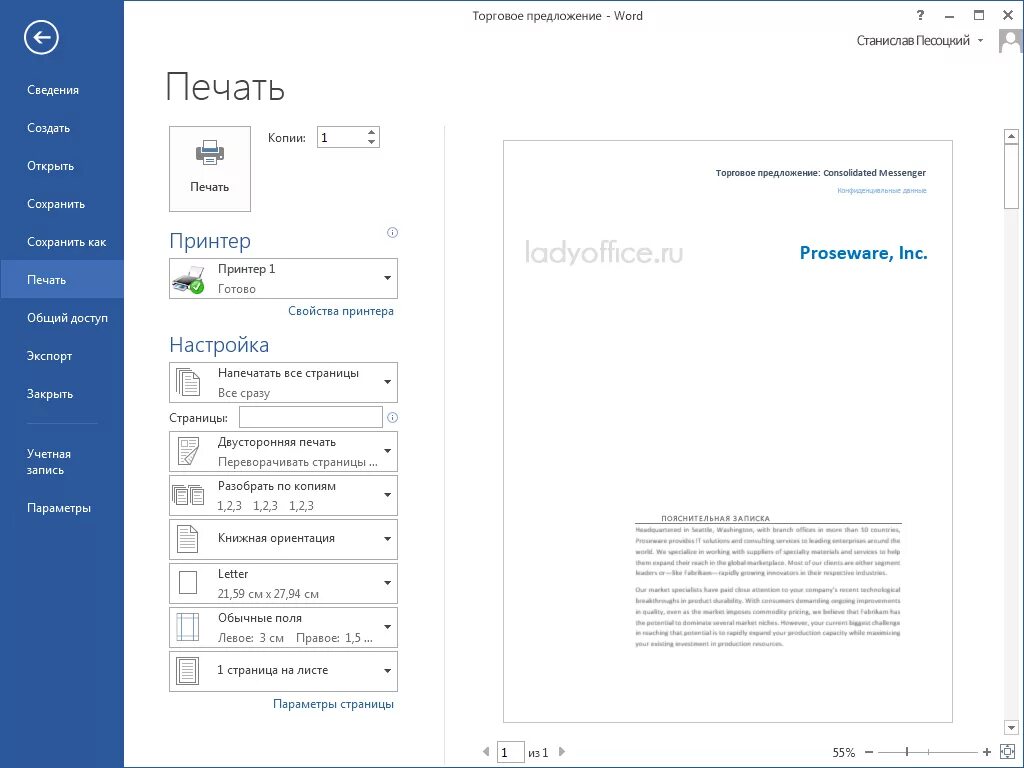This screenshot has width=1024, height=768.
Task: Click the Напечатать все страницы pages icon
Action: [x=190, y=381]
